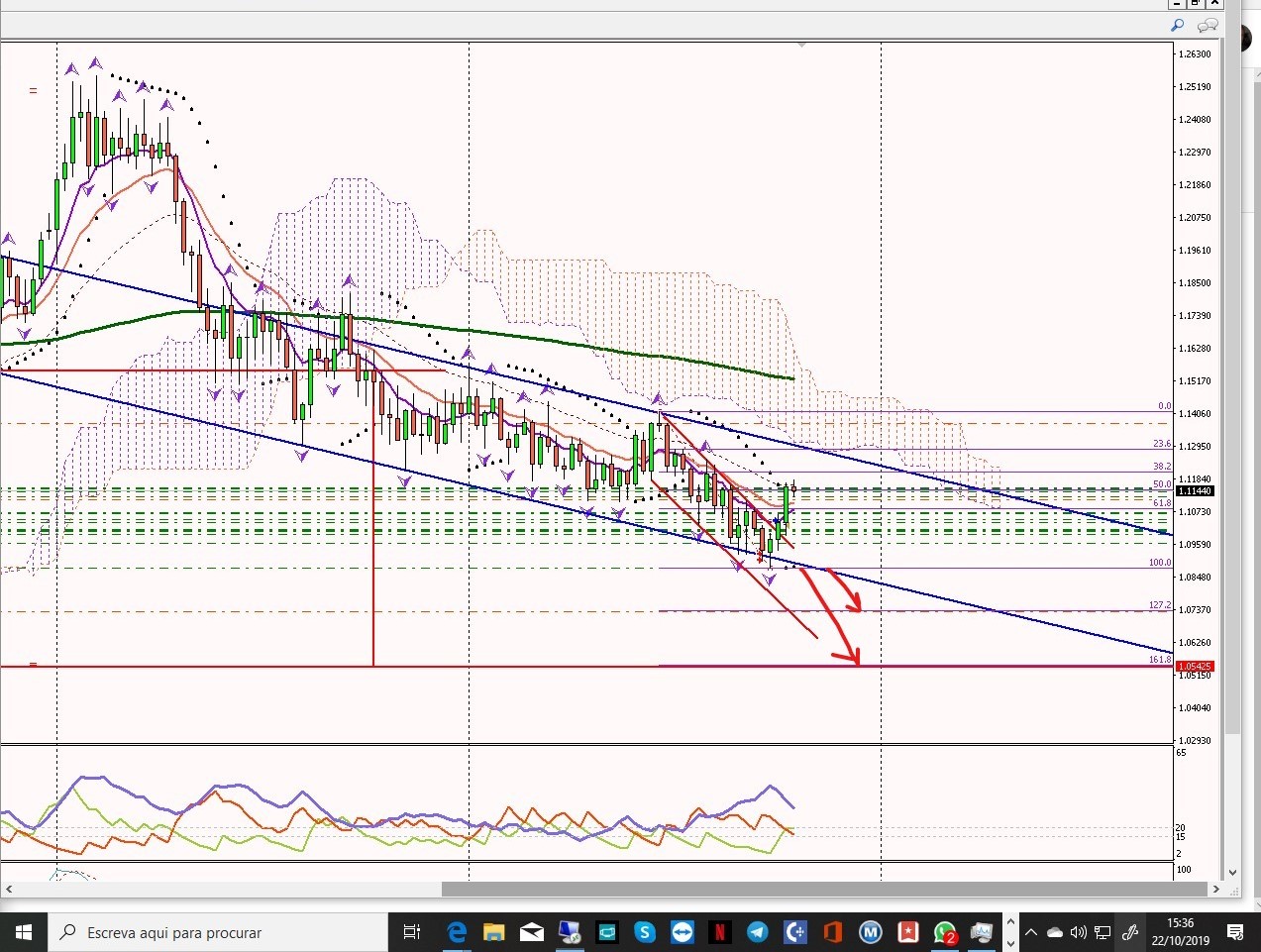Click the 1.02930 price axis label

pyautogui.click(x=1197, y=741)
